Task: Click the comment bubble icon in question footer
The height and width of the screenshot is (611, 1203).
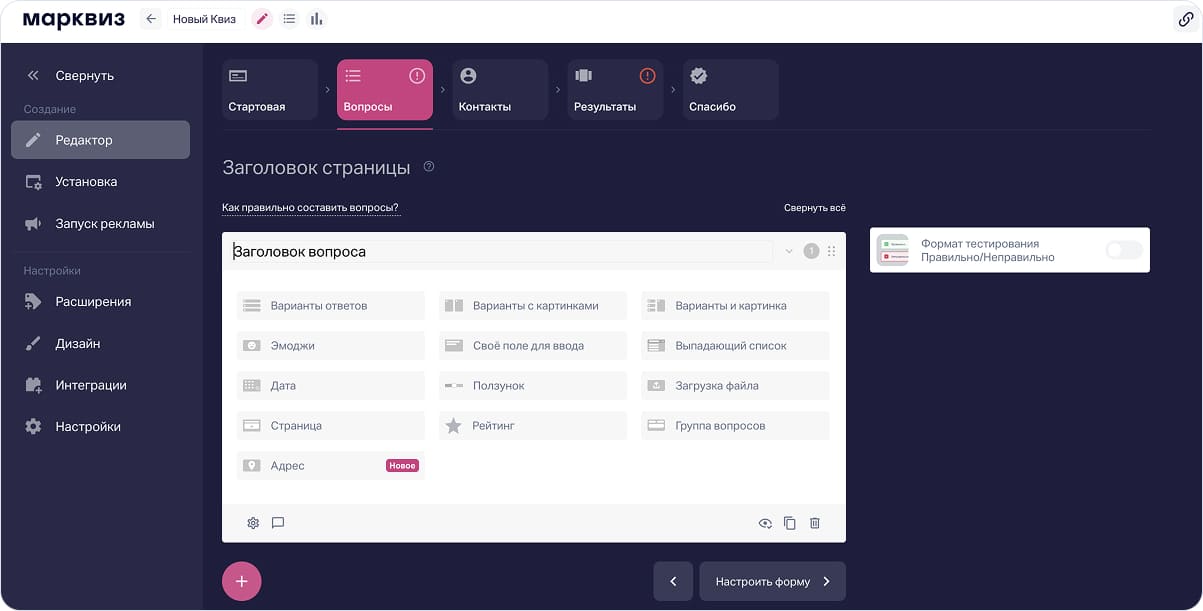Action: point(278,523)
